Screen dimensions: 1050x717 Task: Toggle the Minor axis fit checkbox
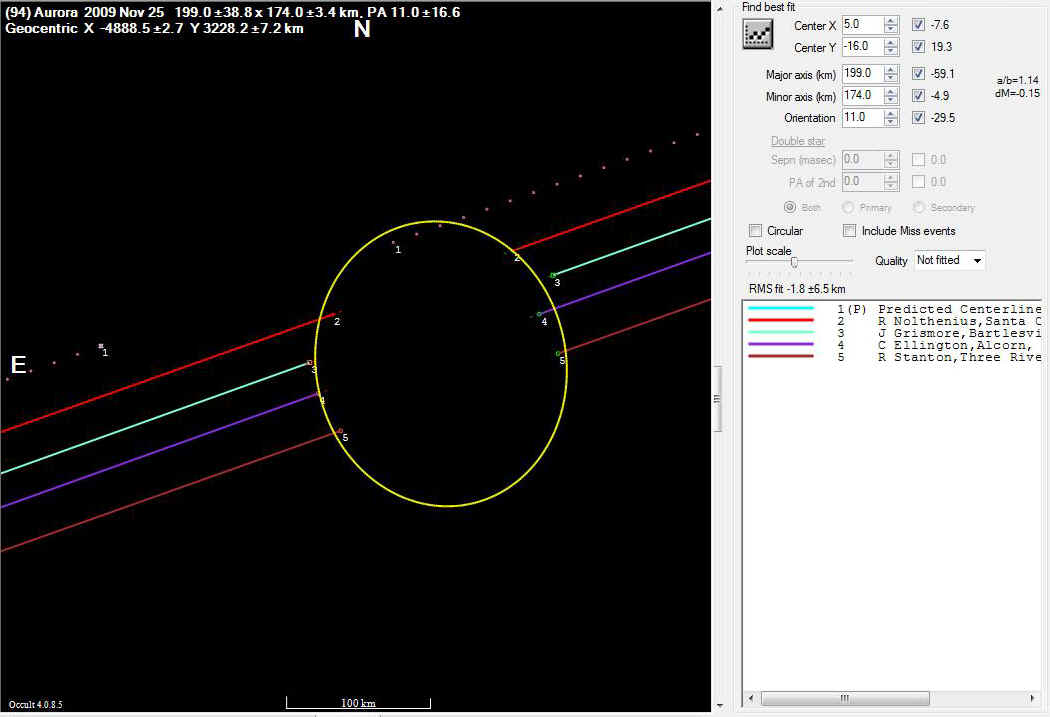tap(918, 96)
